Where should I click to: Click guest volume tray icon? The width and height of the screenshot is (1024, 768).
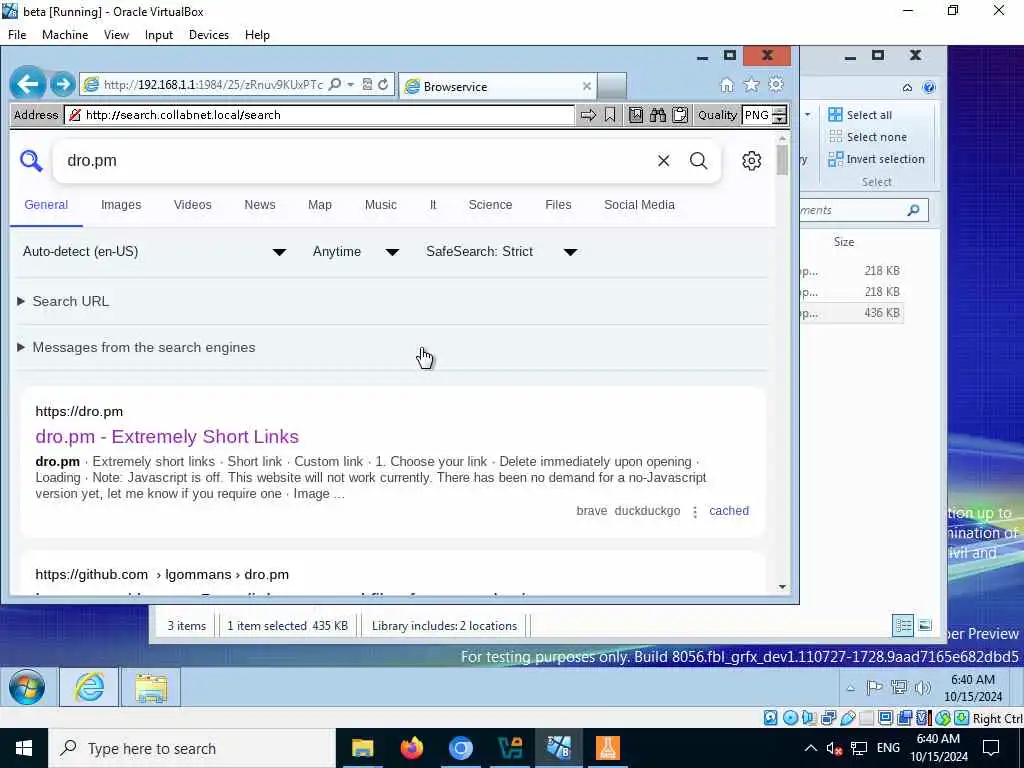tap(923, 688)
